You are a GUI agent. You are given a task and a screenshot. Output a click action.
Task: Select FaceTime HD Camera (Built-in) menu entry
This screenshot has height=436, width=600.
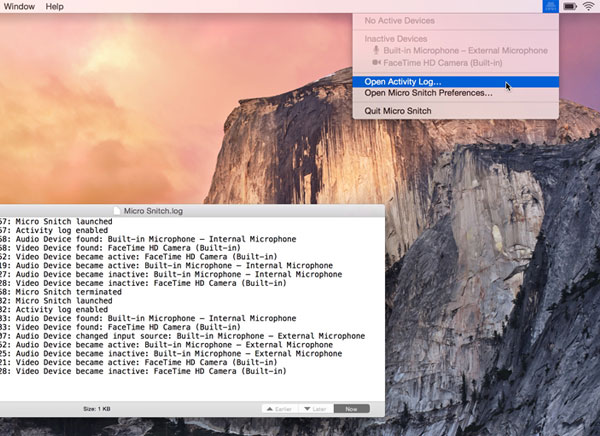(x=455, y=63)
